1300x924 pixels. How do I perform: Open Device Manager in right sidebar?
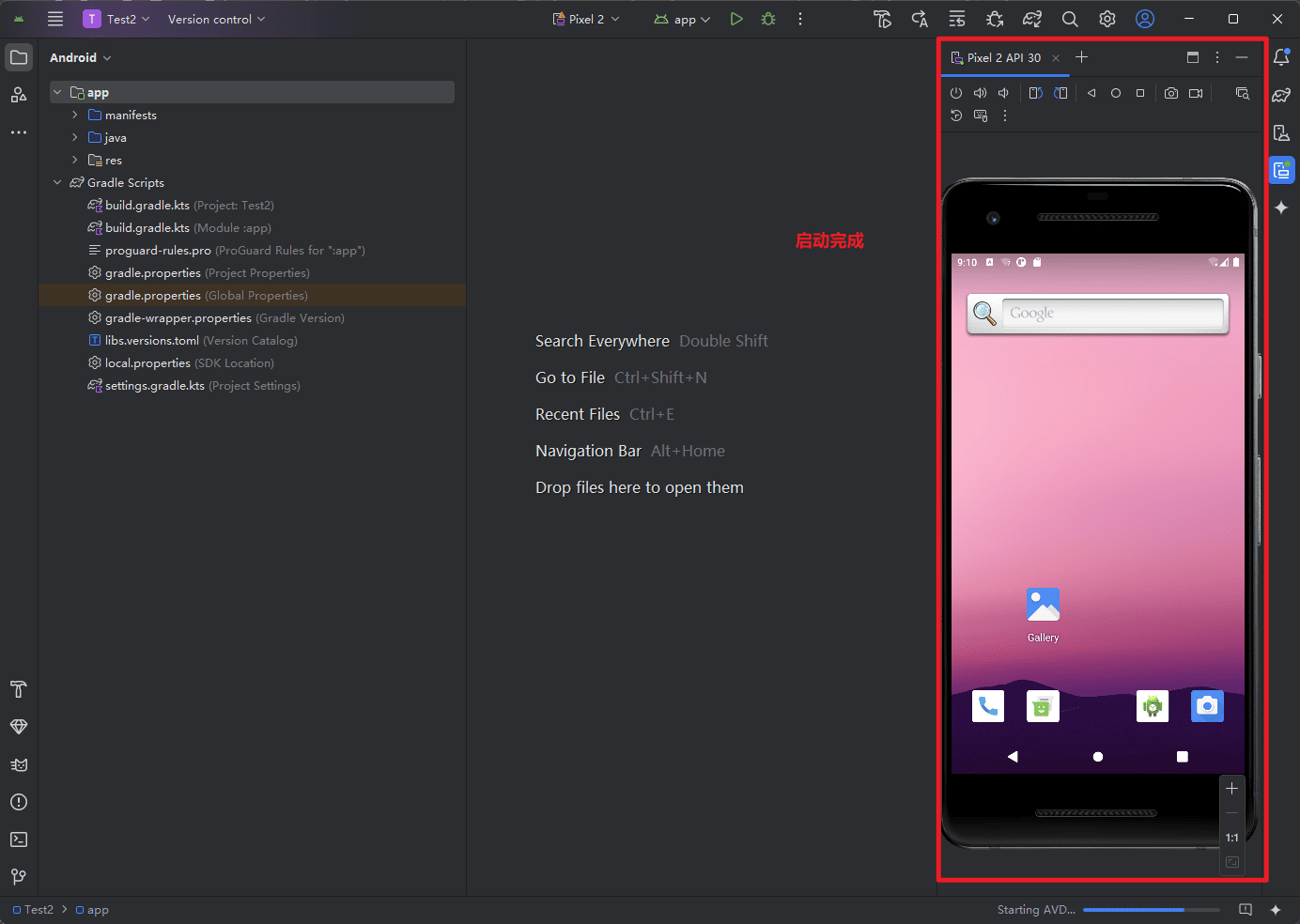[x=1281, y=132]
